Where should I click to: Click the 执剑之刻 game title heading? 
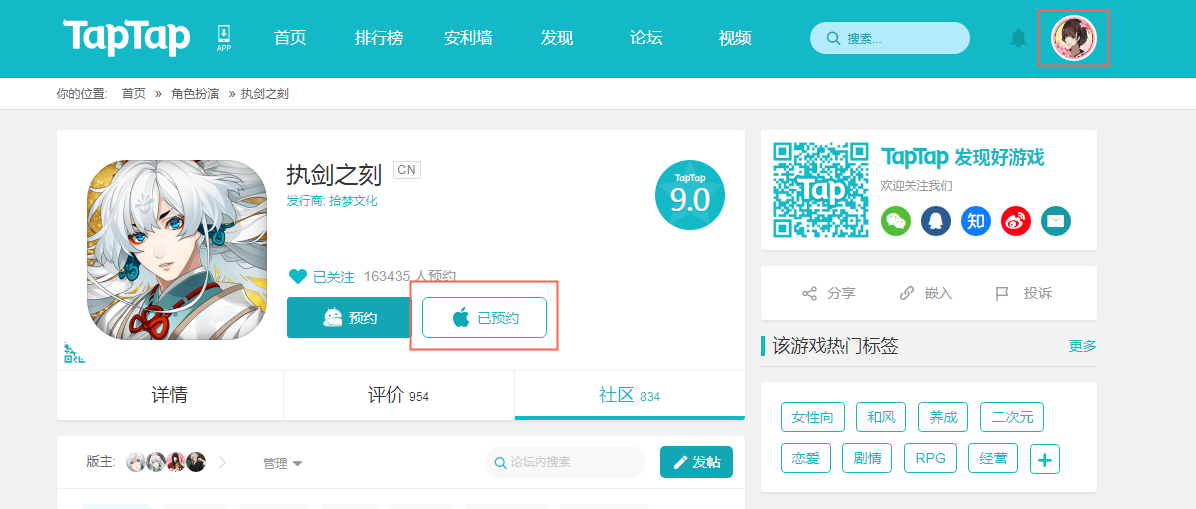[334, 175]
